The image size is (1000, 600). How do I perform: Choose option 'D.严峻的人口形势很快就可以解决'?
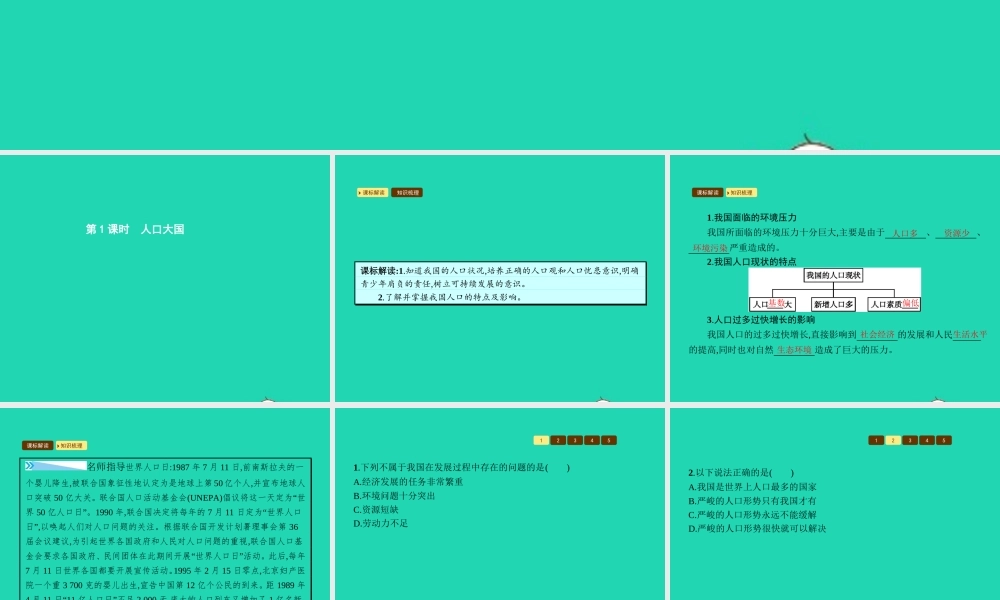757,529
